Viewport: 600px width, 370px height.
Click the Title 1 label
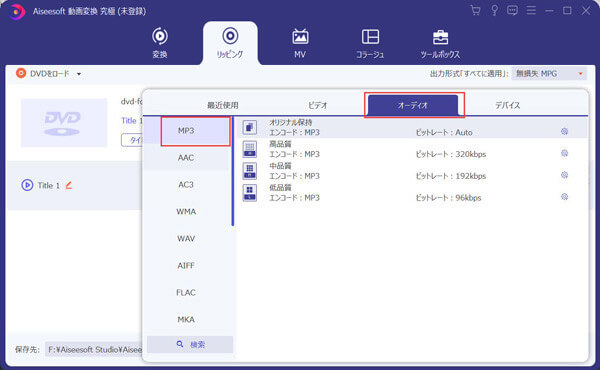[x=49, y=186]
